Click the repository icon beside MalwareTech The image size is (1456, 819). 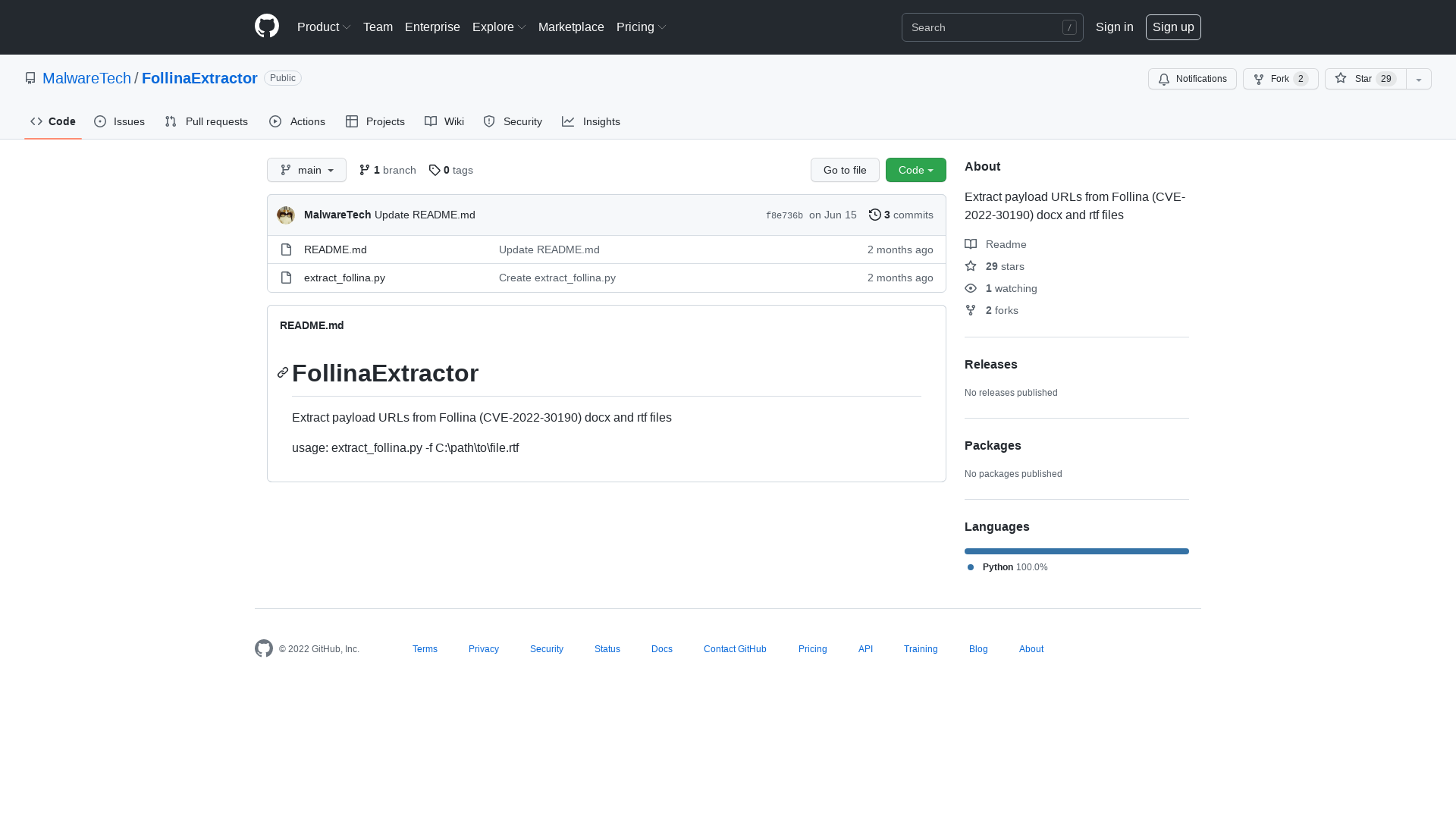(x=30, y=78)
